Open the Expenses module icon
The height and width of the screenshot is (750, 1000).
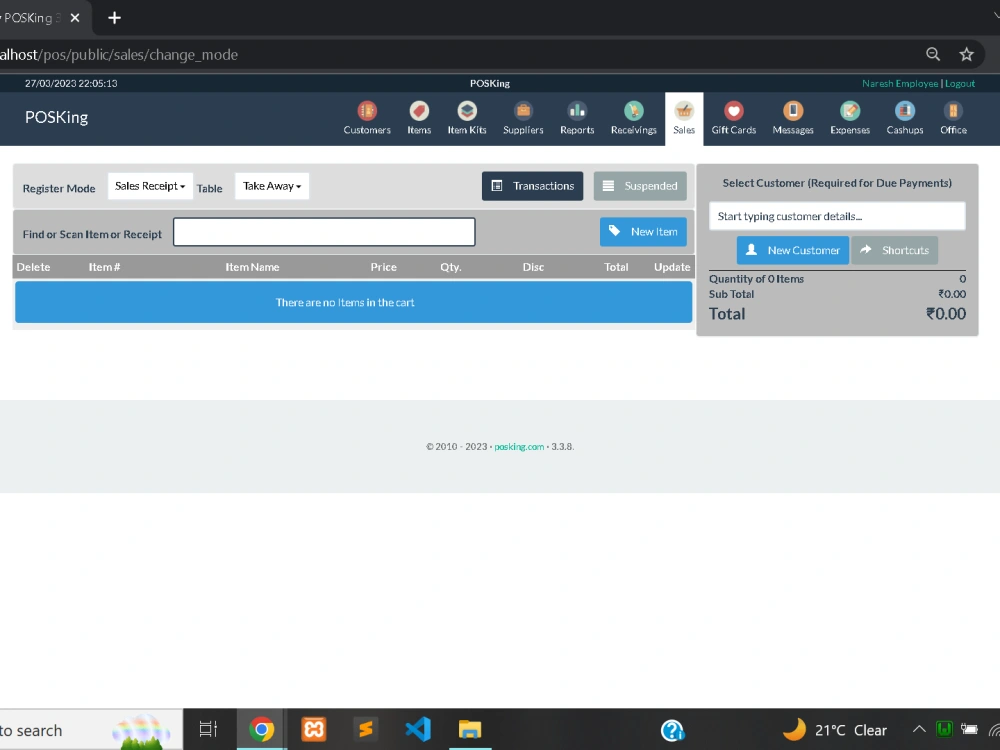(849, 111)
